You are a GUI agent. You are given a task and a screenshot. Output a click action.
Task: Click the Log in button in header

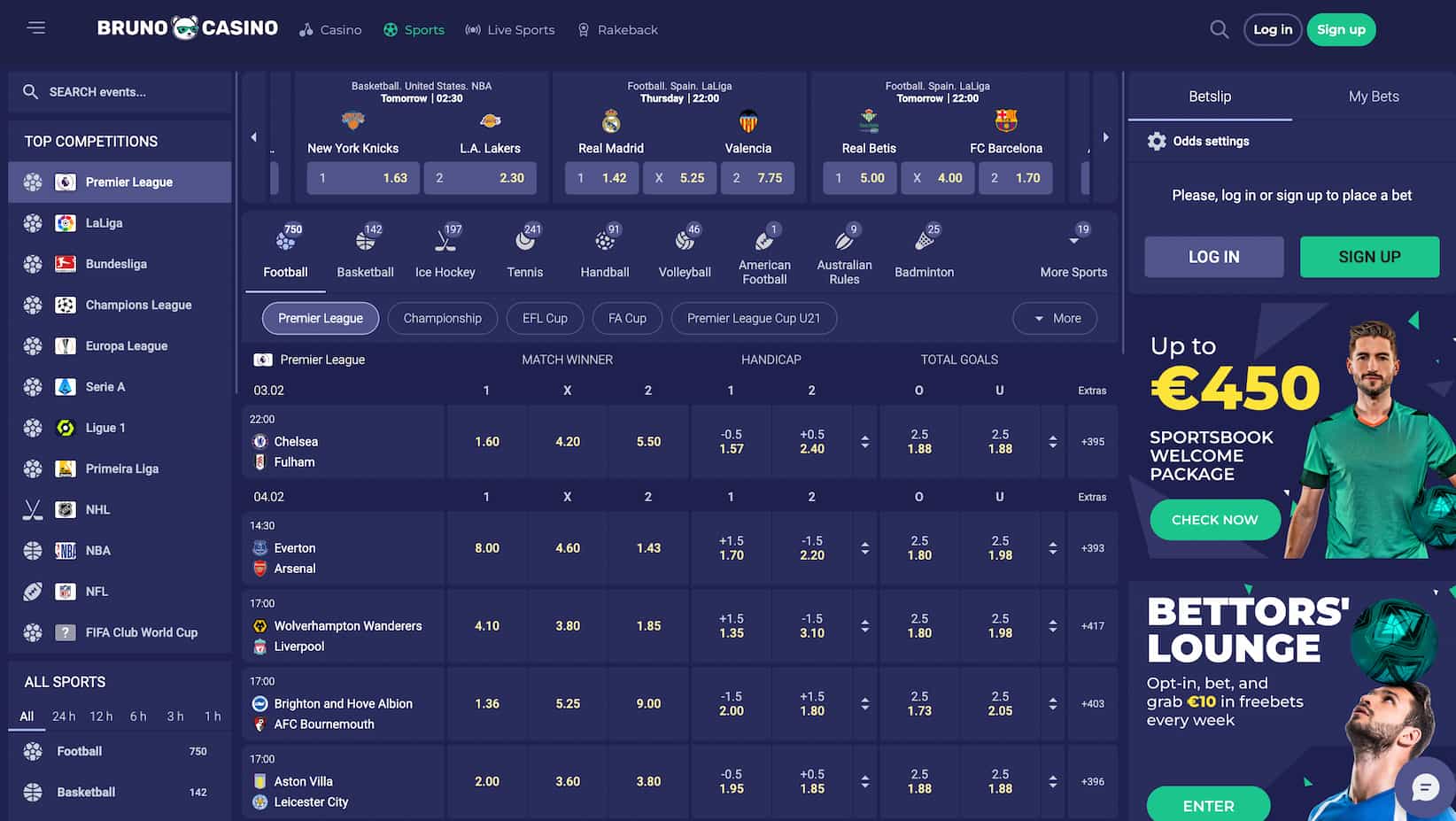tap(1273, 29)
